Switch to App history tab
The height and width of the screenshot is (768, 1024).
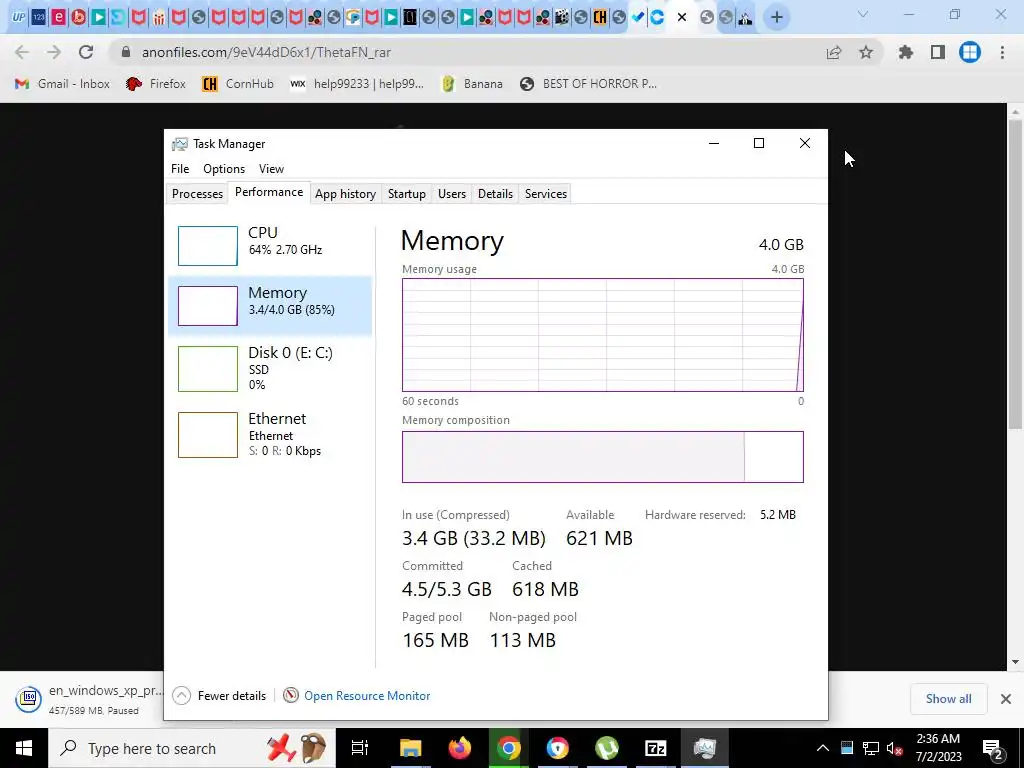point(345,194)
